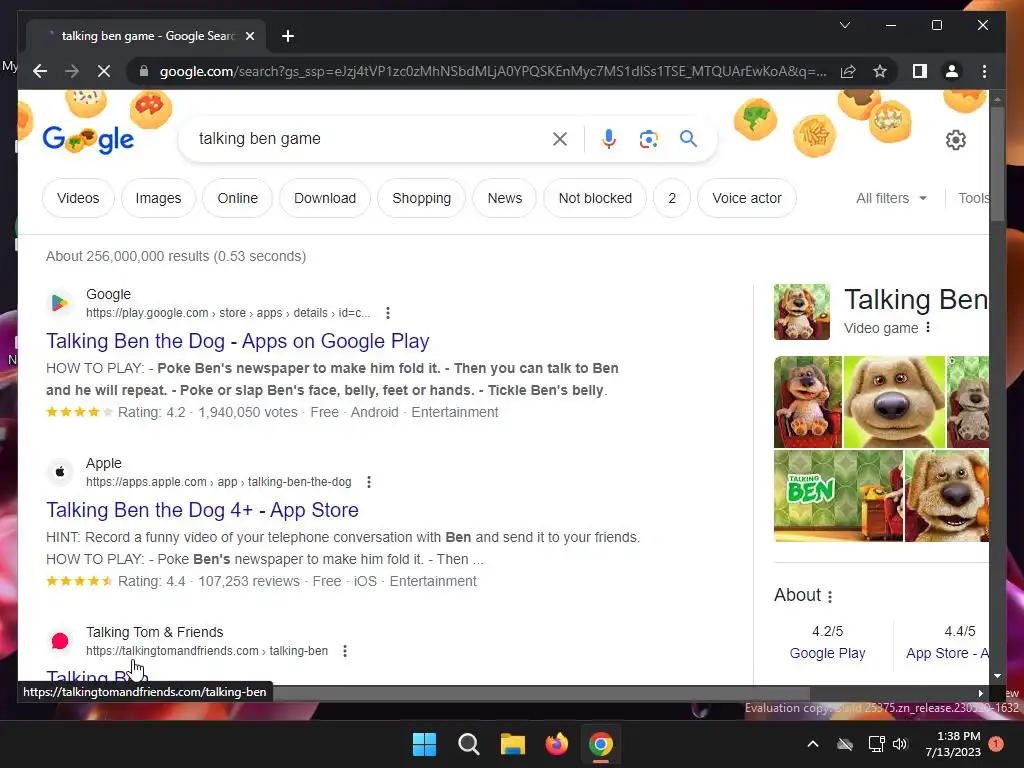Search by voice using the microphone
This screenshot has width=1024, height=768.
click(x=609, y=138)
